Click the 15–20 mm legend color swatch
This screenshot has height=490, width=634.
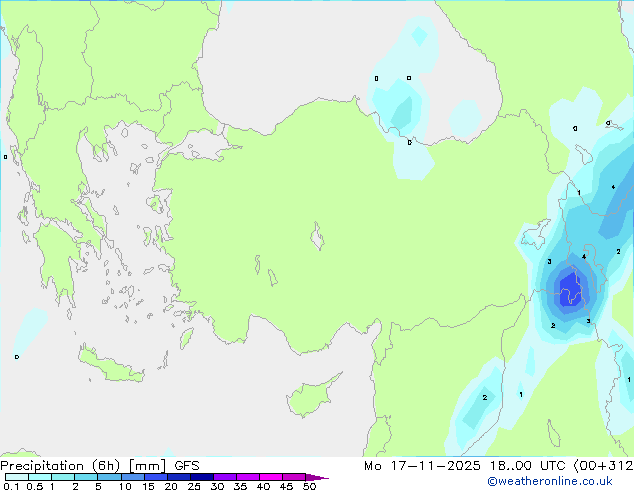click(x=155, y=477)
